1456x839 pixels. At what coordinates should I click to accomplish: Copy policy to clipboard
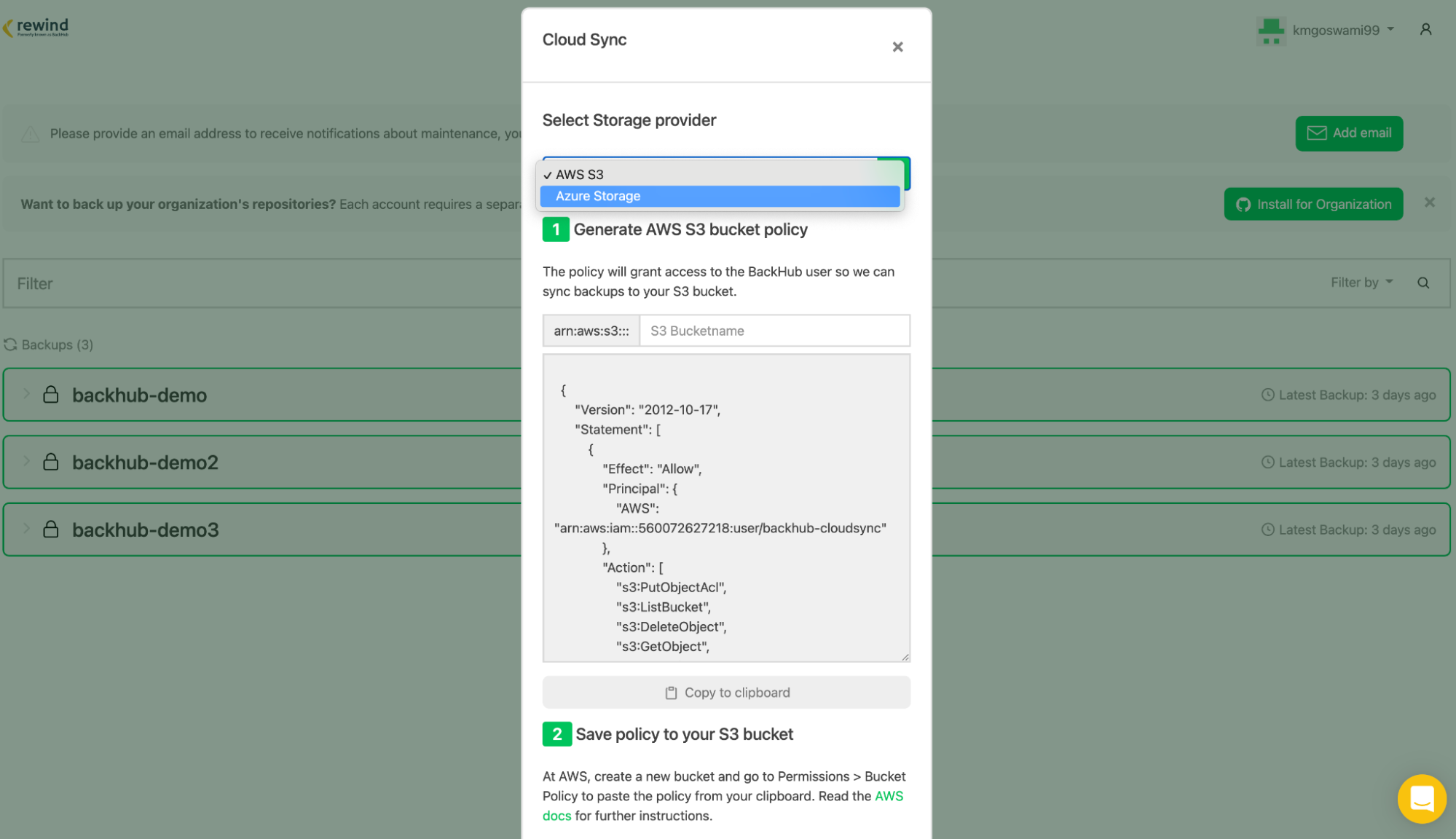point(726,693)
